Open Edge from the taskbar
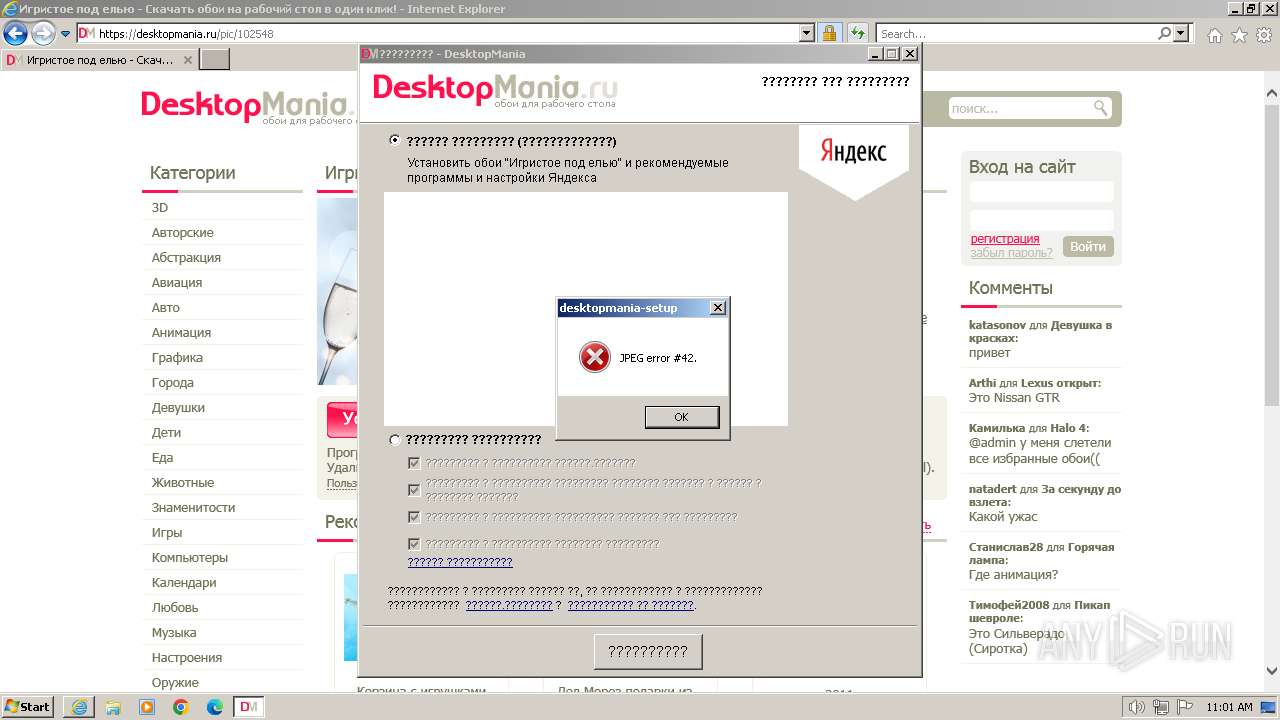This screenshot has width=1280, height=720. click(215, 707)
